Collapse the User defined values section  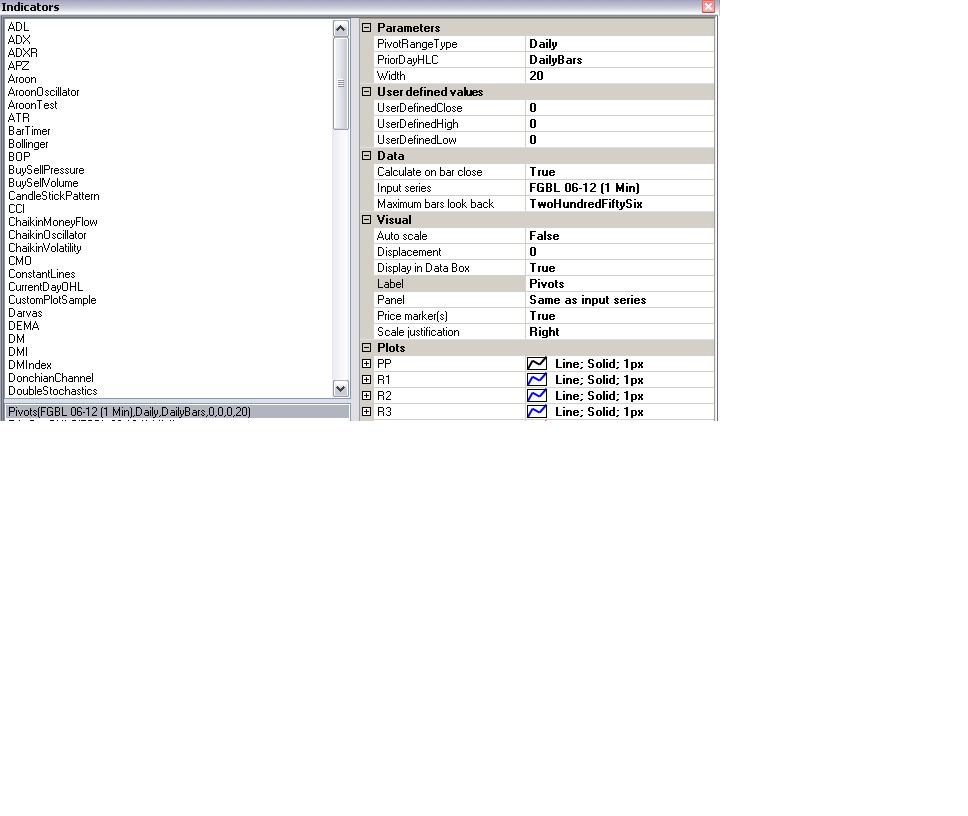(x=367, y=91)
